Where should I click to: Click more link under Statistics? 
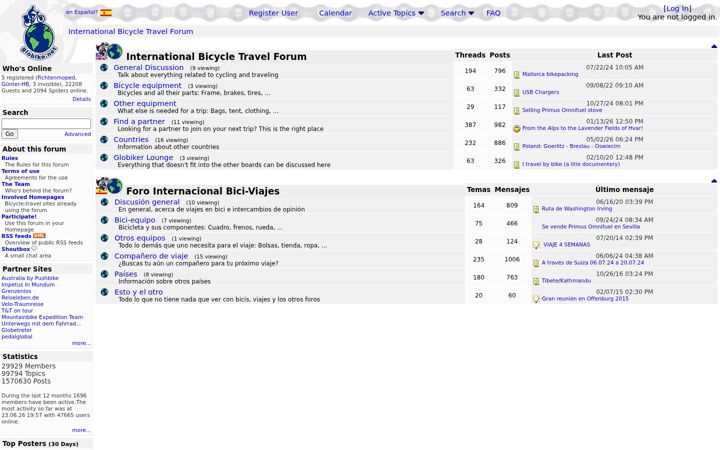click(81, 431)
